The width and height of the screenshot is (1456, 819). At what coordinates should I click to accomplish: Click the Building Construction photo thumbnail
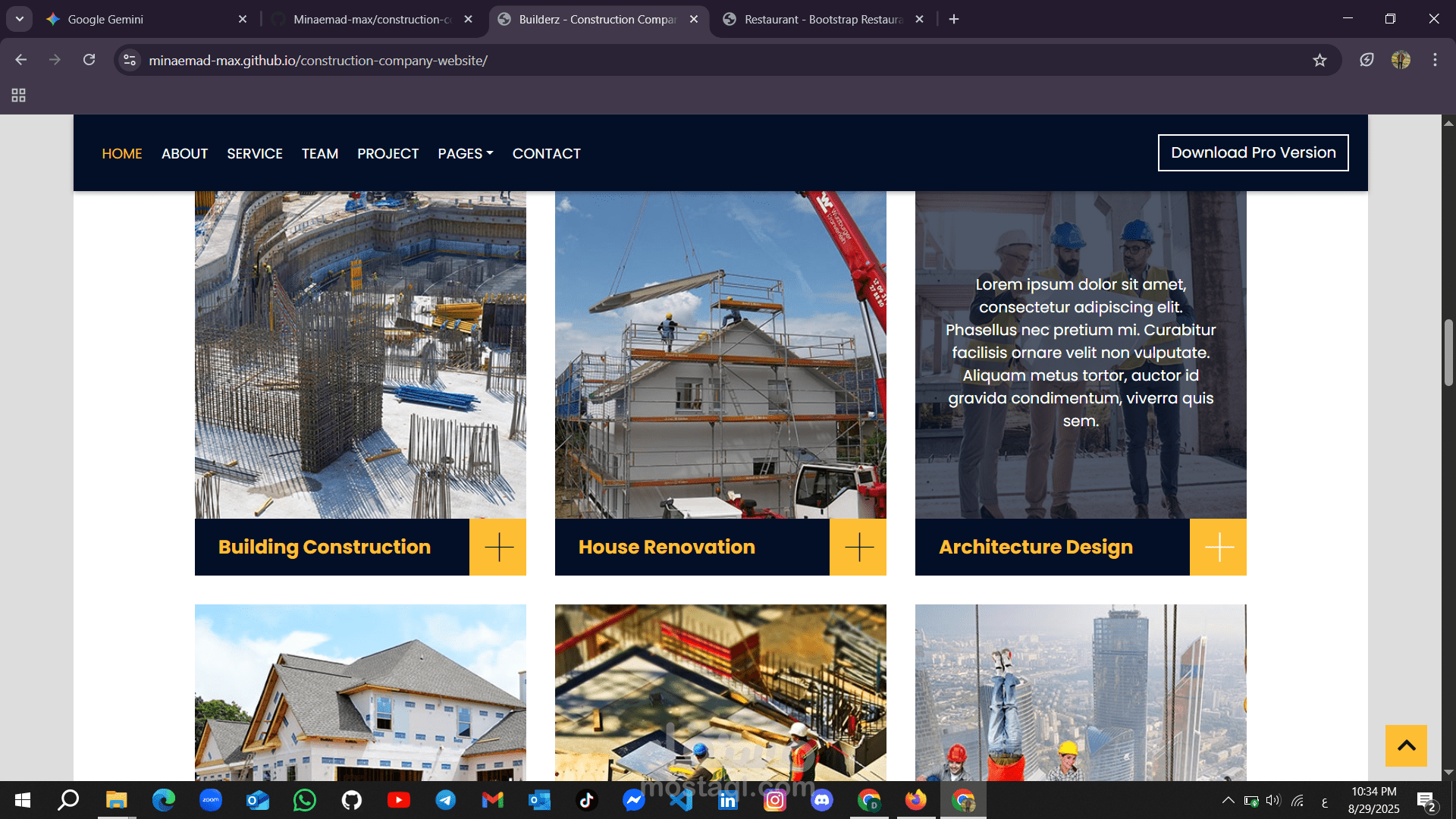coord(360,354)
